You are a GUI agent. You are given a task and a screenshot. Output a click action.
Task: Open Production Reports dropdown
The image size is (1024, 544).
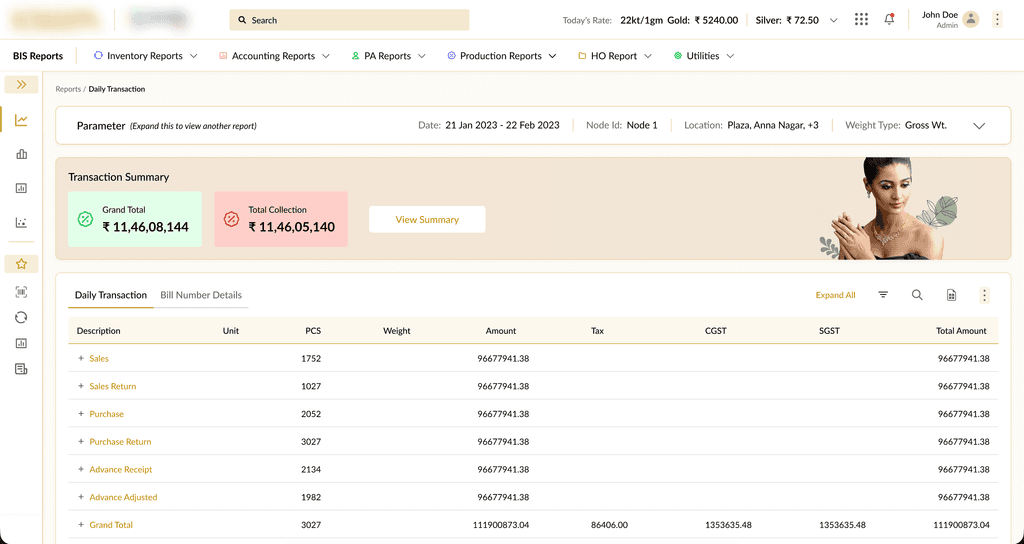point(502,56)
